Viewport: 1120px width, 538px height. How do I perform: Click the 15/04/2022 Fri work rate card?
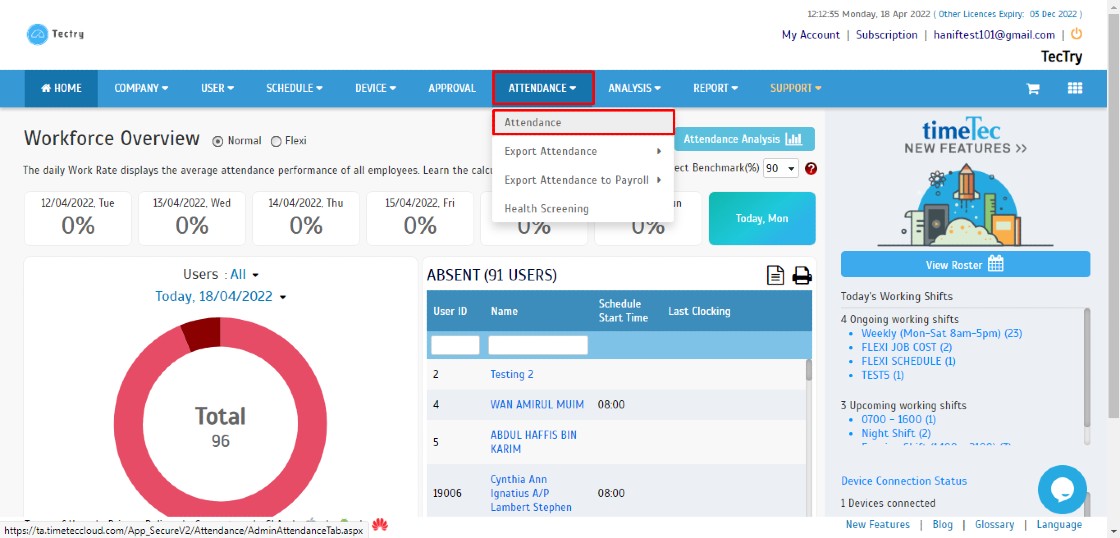click(x=420, y=219)
